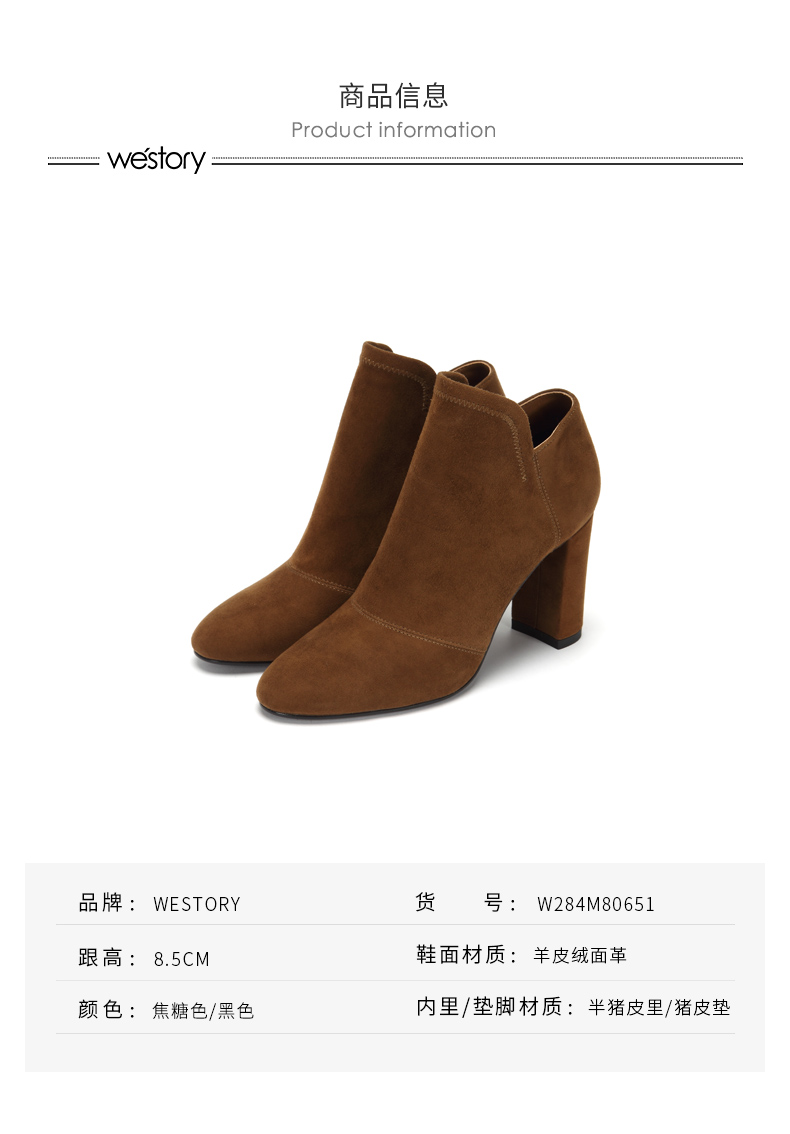Select the WESTORY brand value
This screenshot has height=1134, width=790.
197,904
